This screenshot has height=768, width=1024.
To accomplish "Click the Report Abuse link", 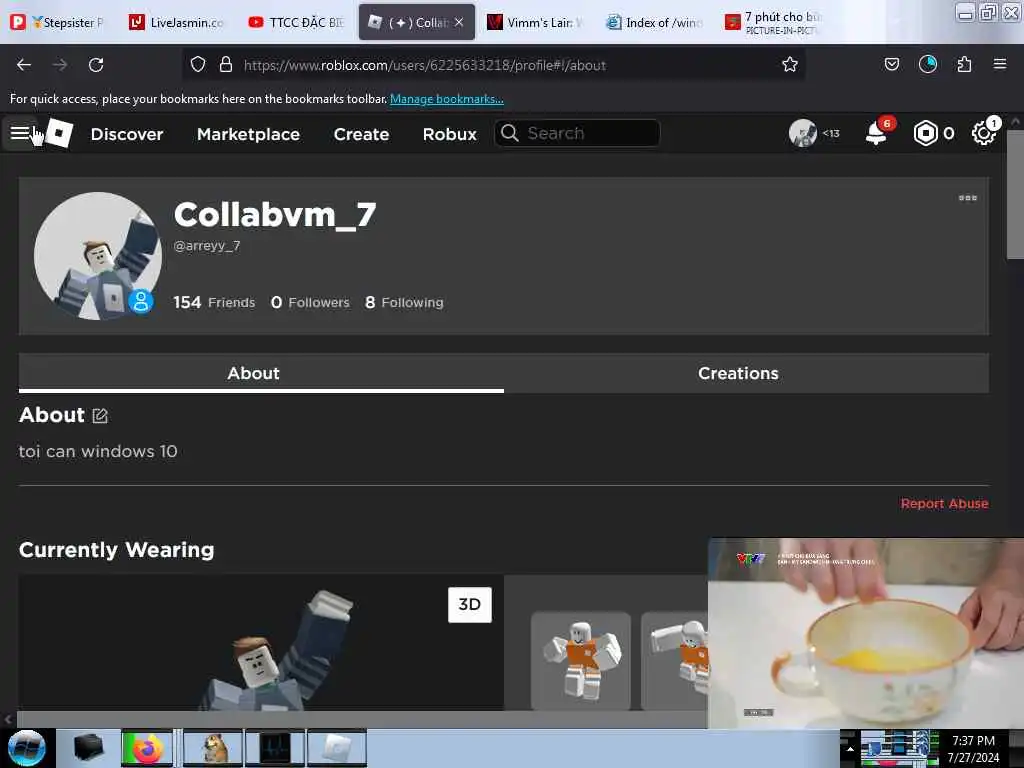I will [944, 504].
